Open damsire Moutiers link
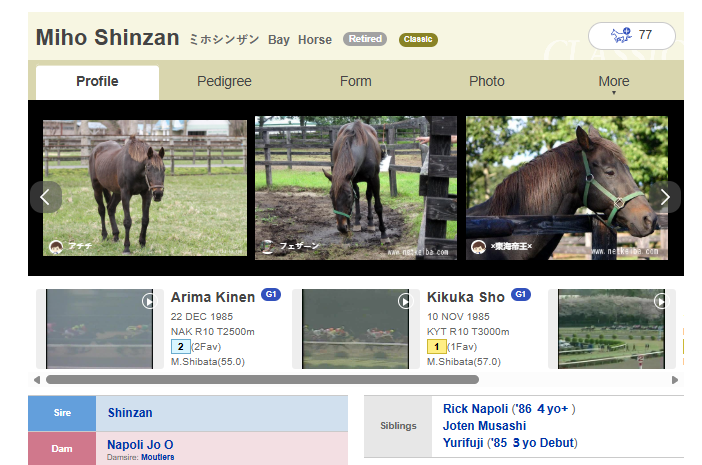 (158, 457)
